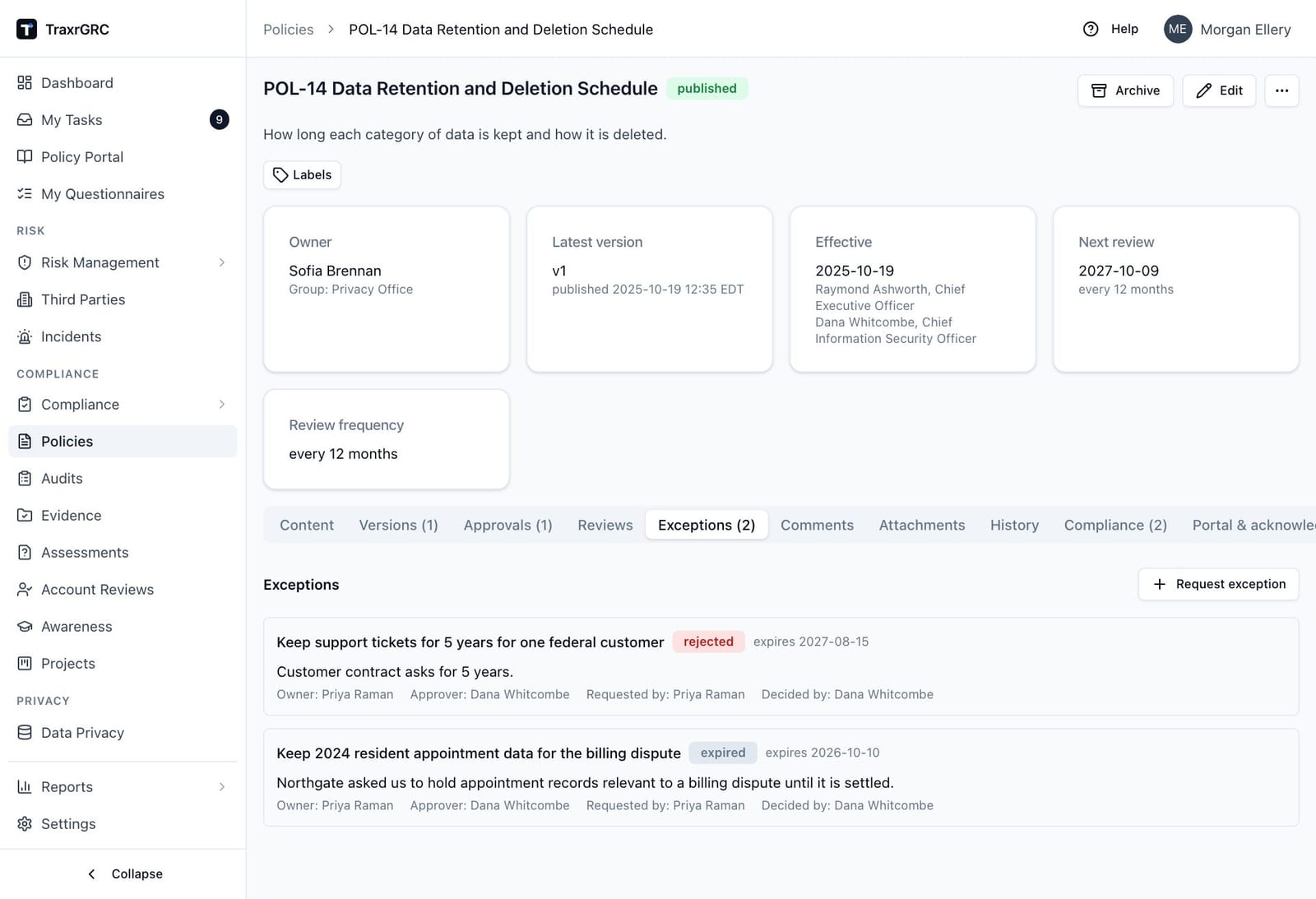Switch to the History tab
The image size is (1316, 899).
(x=1014, y=525)
